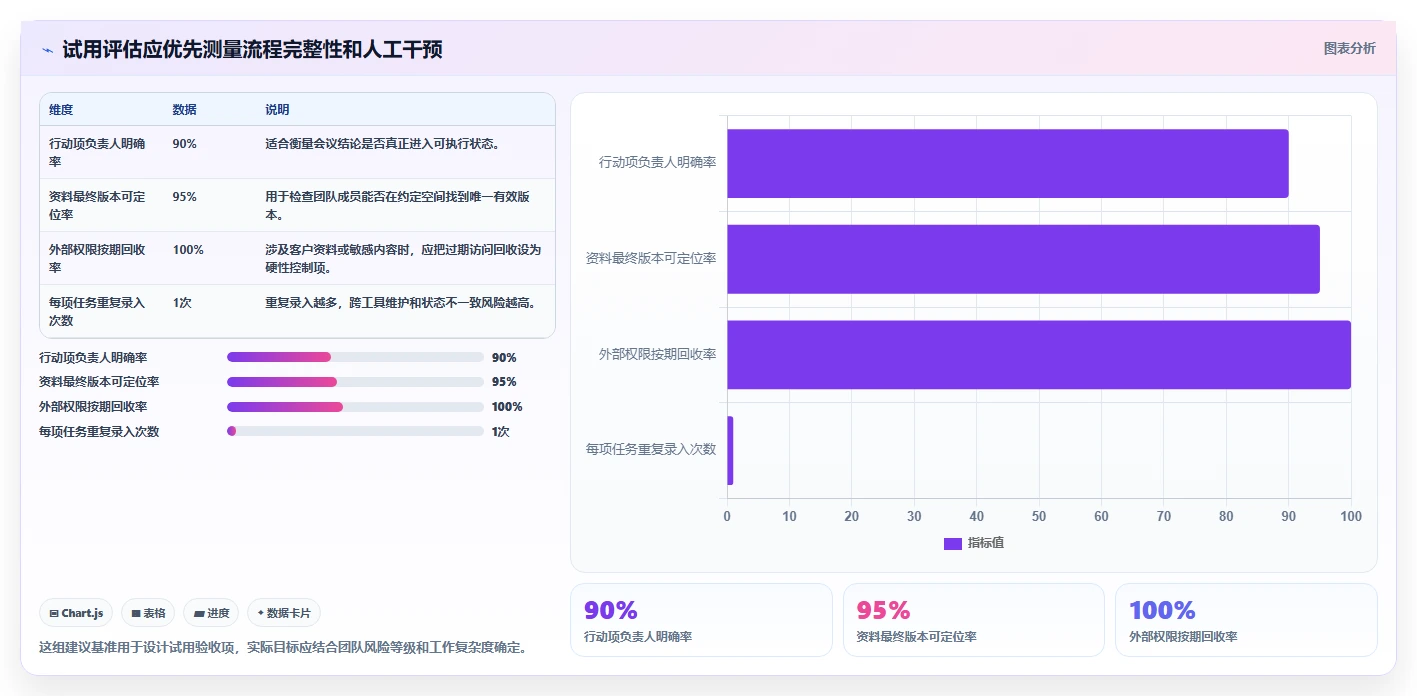Image resolution: width=1417 pixels, height=696 pixels.
Task: Click 外部权限按期回收率 in the table
Action: tap(98, 258)
